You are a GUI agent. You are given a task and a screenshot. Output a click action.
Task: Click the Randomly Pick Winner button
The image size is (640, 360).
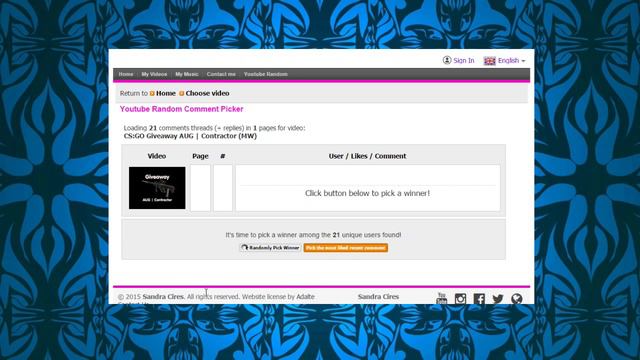point(270,248)
